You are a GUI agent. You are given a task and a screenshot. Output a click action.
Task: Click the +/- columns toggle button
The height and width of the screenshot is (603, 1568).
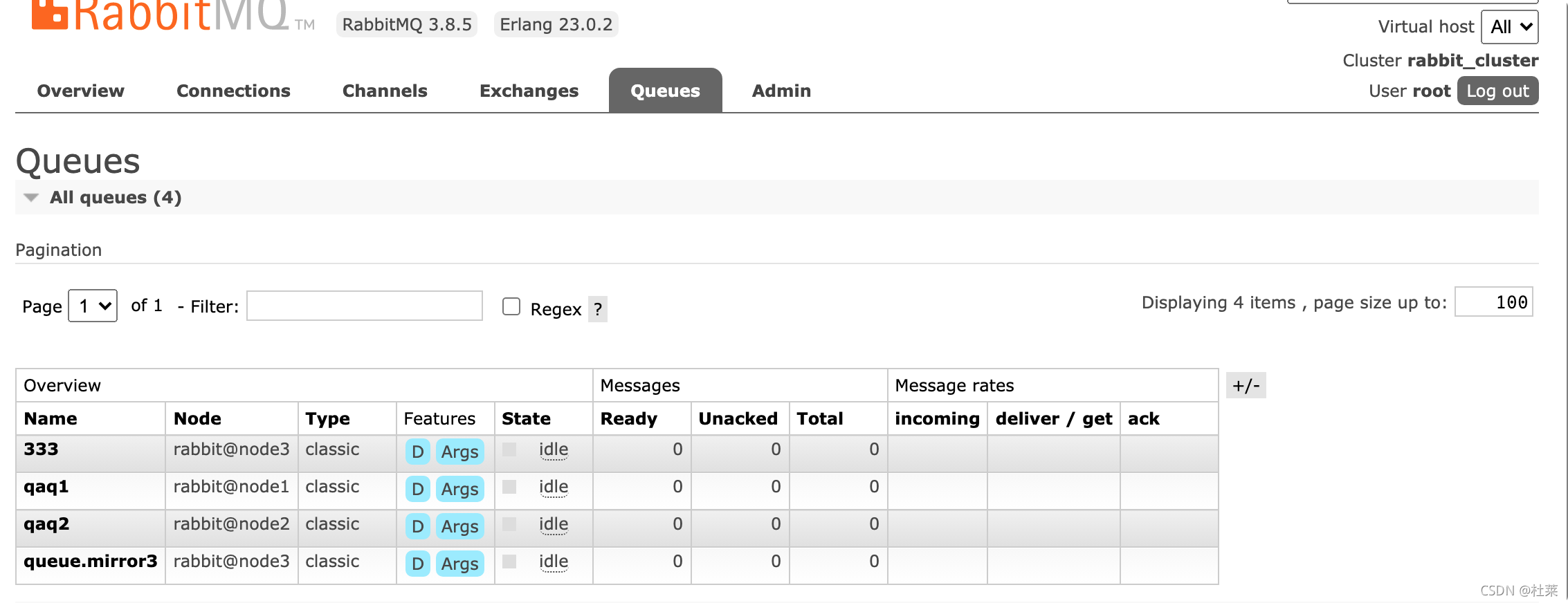pyautogui.click(x=1246, y=385)
